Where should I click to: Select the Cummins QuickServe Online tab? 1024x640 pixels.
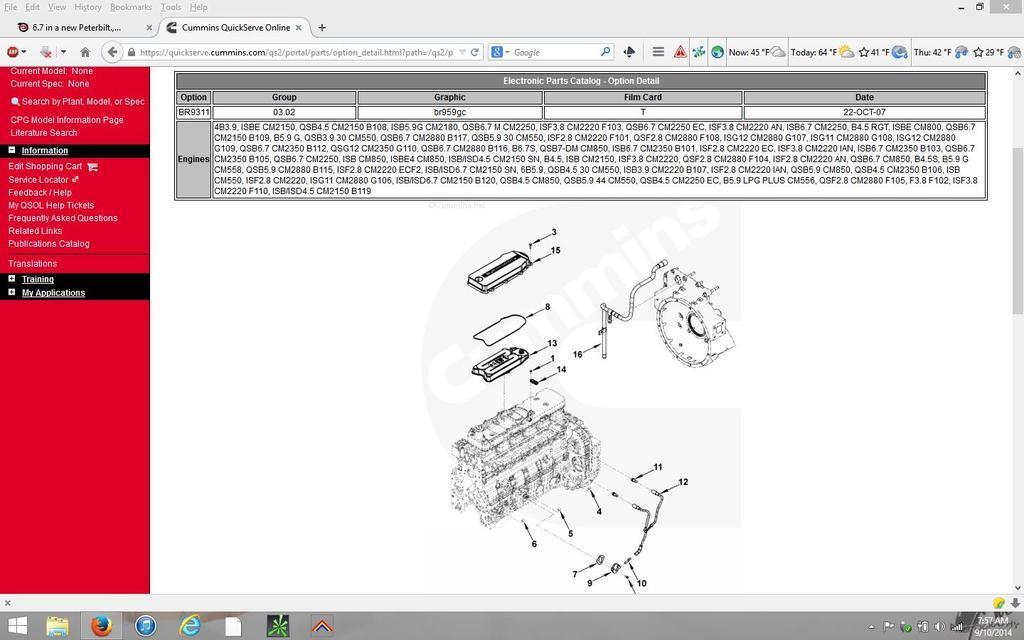pos(235,27)
